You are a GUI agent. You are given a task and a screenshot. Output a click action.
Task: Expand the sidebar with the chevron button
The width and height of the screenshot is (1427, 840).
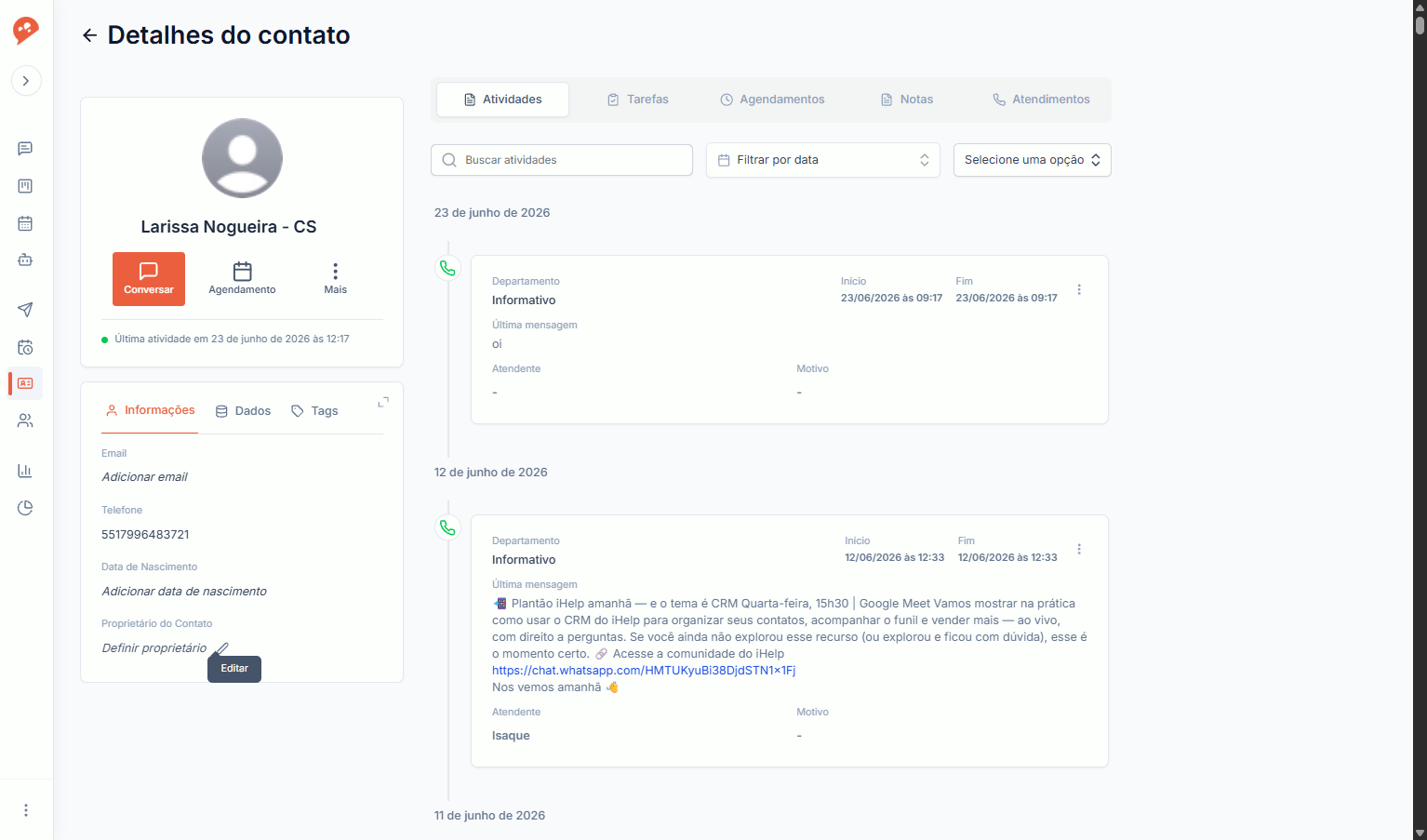point(26,81)
